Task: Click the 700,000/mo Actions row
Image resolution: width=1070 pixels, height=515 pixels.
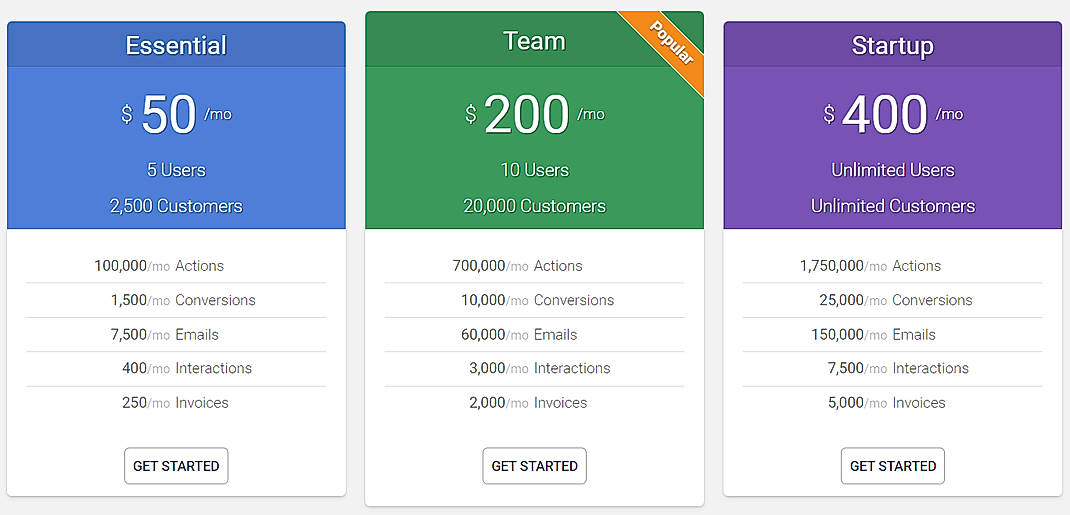Action: pyautogui.click(x=534, y=266)
